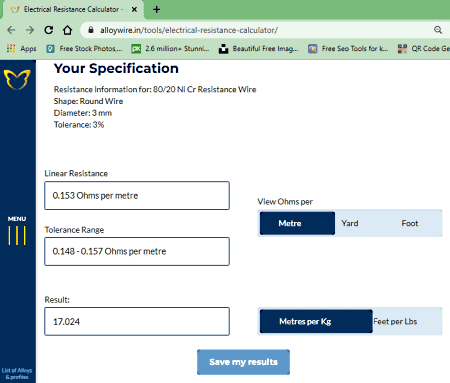Click the 'Shape: Round Wire' text
The height and width of the screenshot is (383, 450).
point(88,101)
